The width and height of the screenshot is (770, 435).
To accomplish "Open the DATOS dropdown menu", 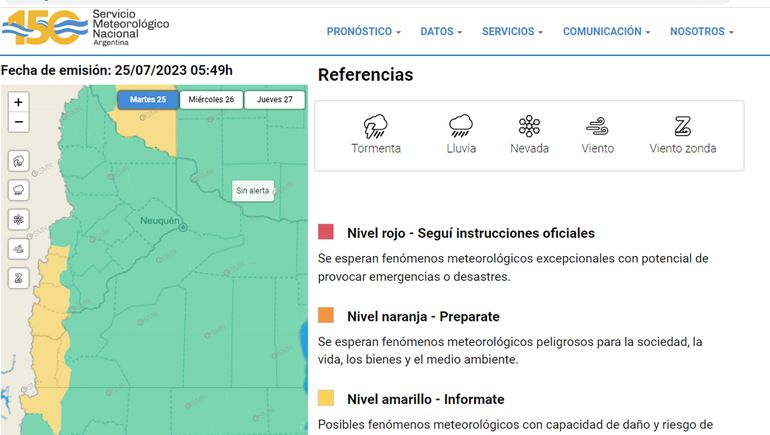I will point(441,32).
